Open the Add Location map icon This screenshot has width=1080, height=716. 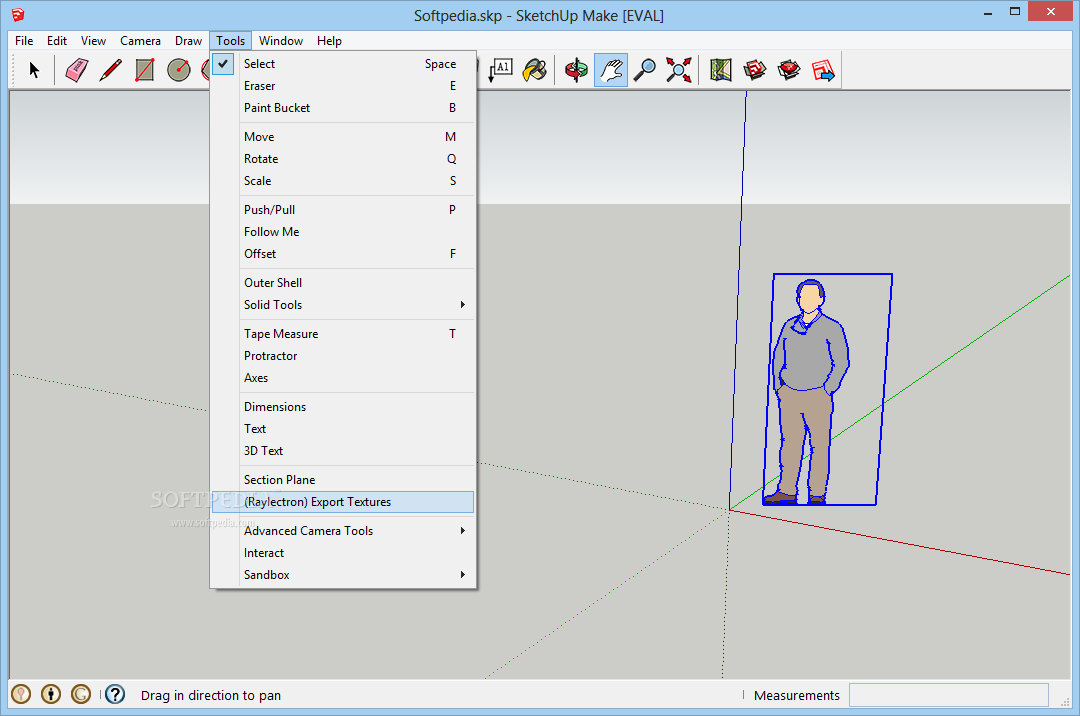pos(720,70)
